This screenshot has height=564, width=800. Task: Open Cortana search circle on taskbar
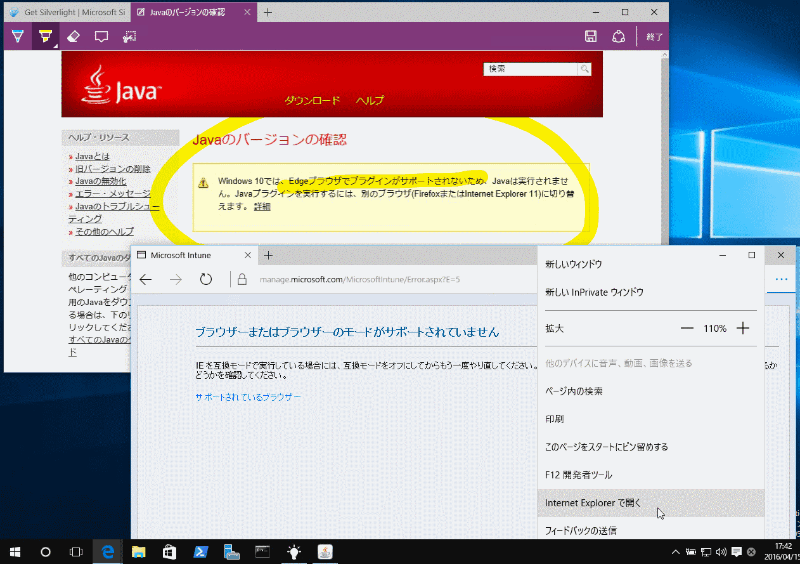coord(45,552)
